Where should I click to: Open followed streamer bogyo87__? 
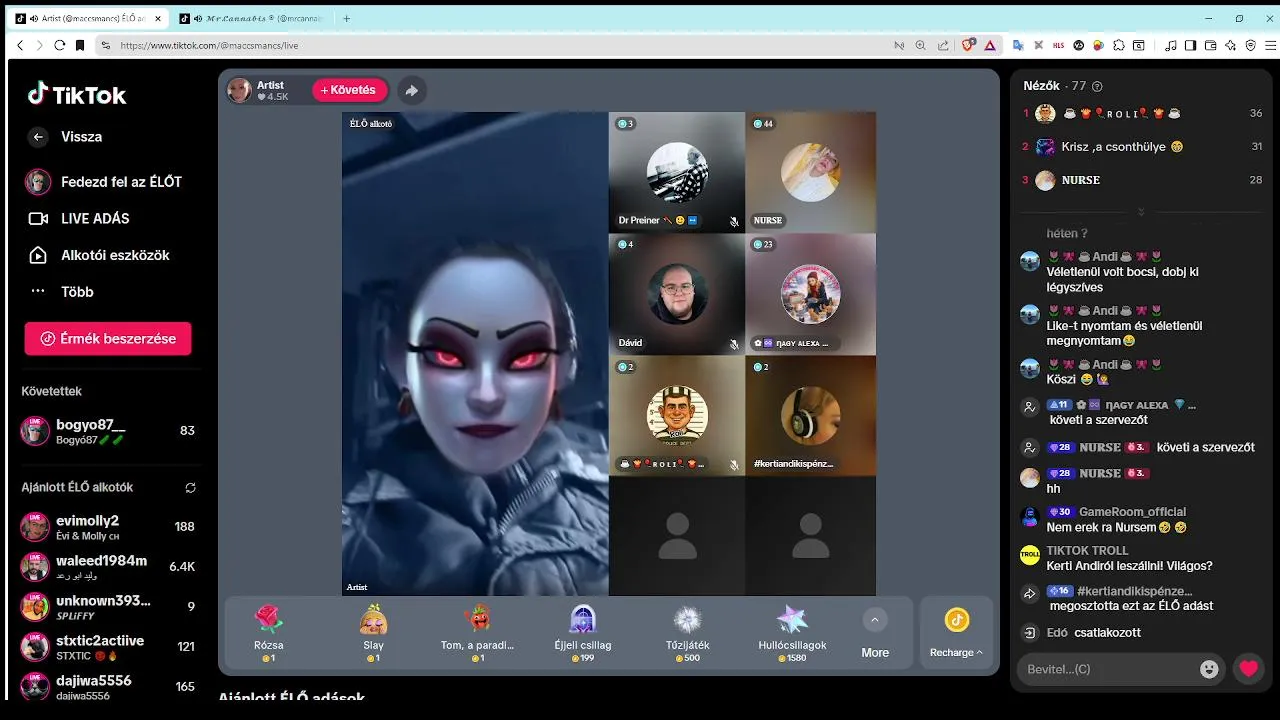pos(108,431)
